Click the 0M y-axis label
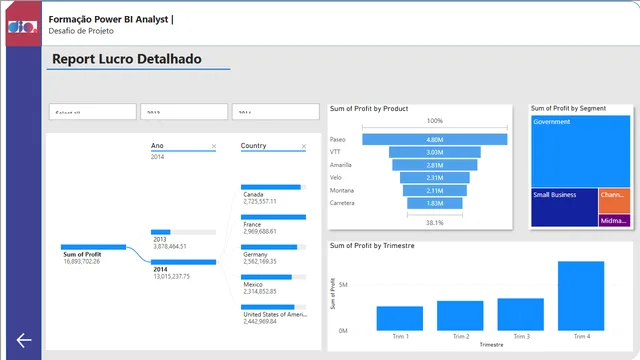Image resolution: width=640 pixels, height=360 pixels. pyautogui.click(x=343, y=331)
